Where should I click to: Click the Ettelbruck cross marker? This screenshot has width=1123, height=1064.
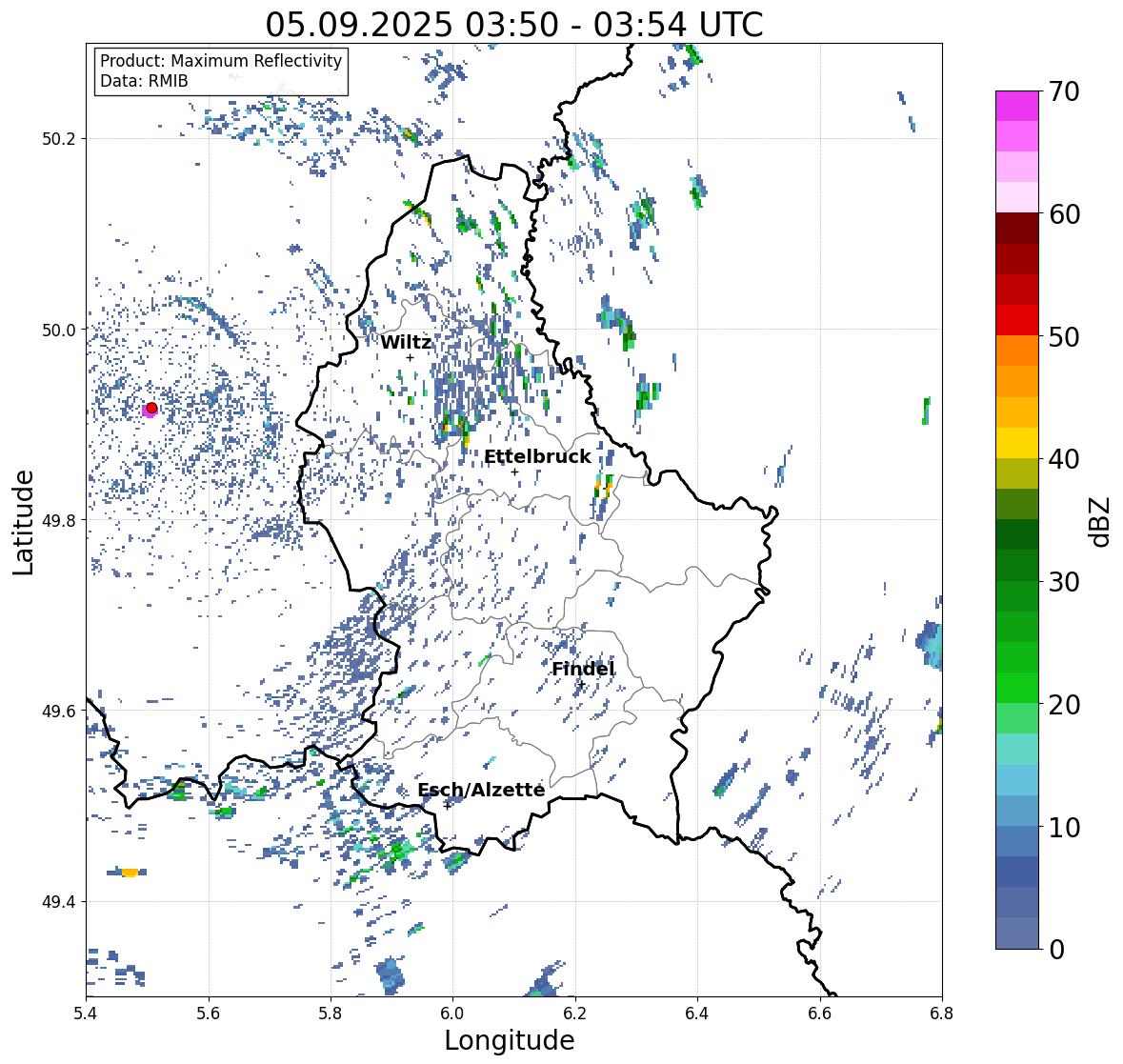tap(514, 472)
